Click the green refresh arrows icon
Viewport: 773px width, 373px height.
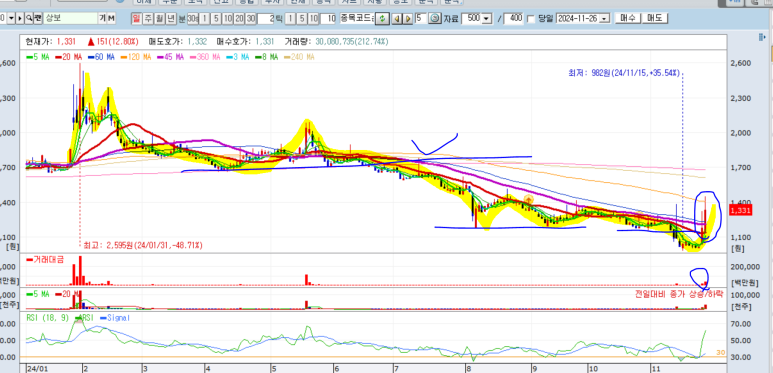click(x=382, y=19)
